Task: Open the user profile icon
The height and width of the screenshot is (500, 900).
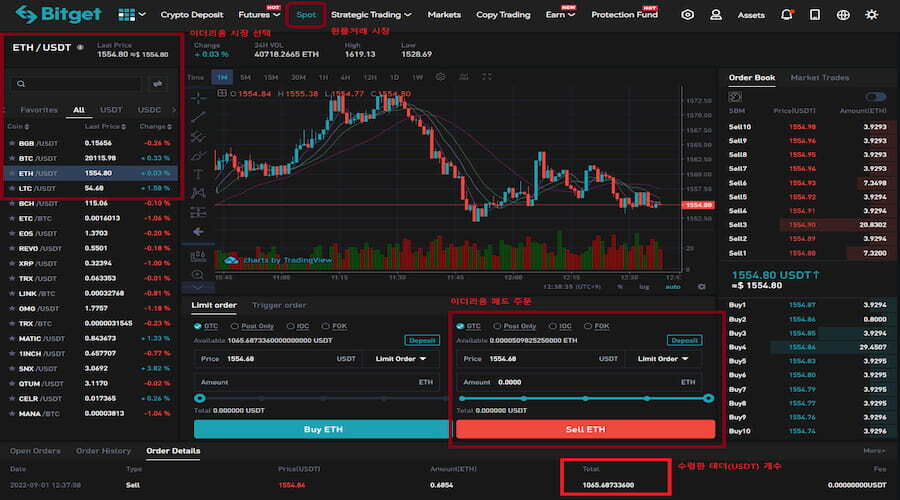Action: tap(716, 15)
